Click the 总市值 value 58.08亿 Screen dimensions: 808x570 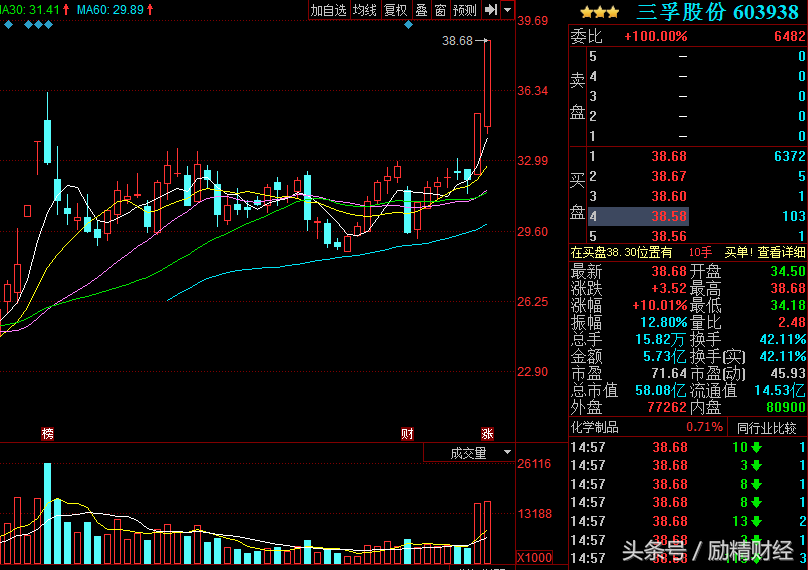point(660,390)
